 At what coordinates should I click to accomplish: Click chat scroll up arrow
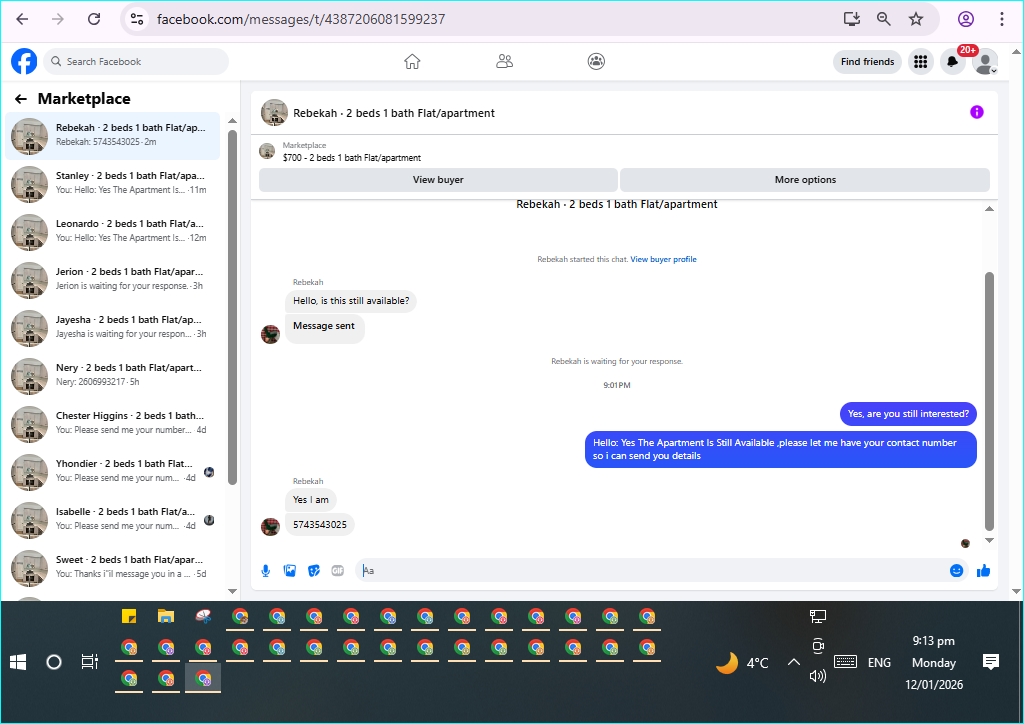pyautogui.click(x=989, y=209)
